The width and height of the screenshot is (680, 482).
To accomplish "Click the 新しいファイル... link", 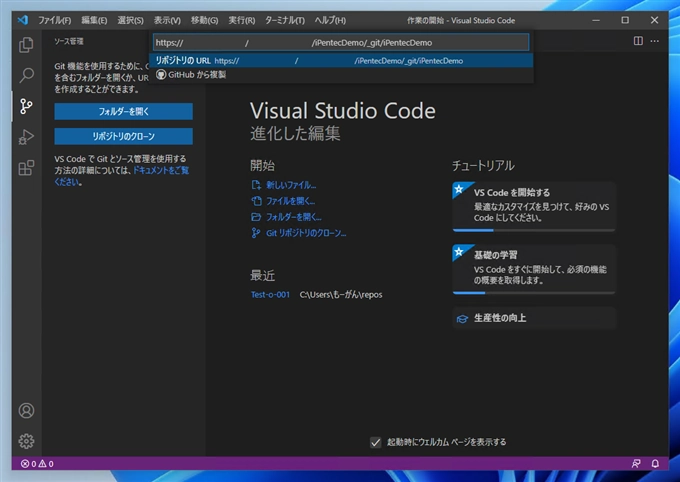I will (x=291, y=185).
